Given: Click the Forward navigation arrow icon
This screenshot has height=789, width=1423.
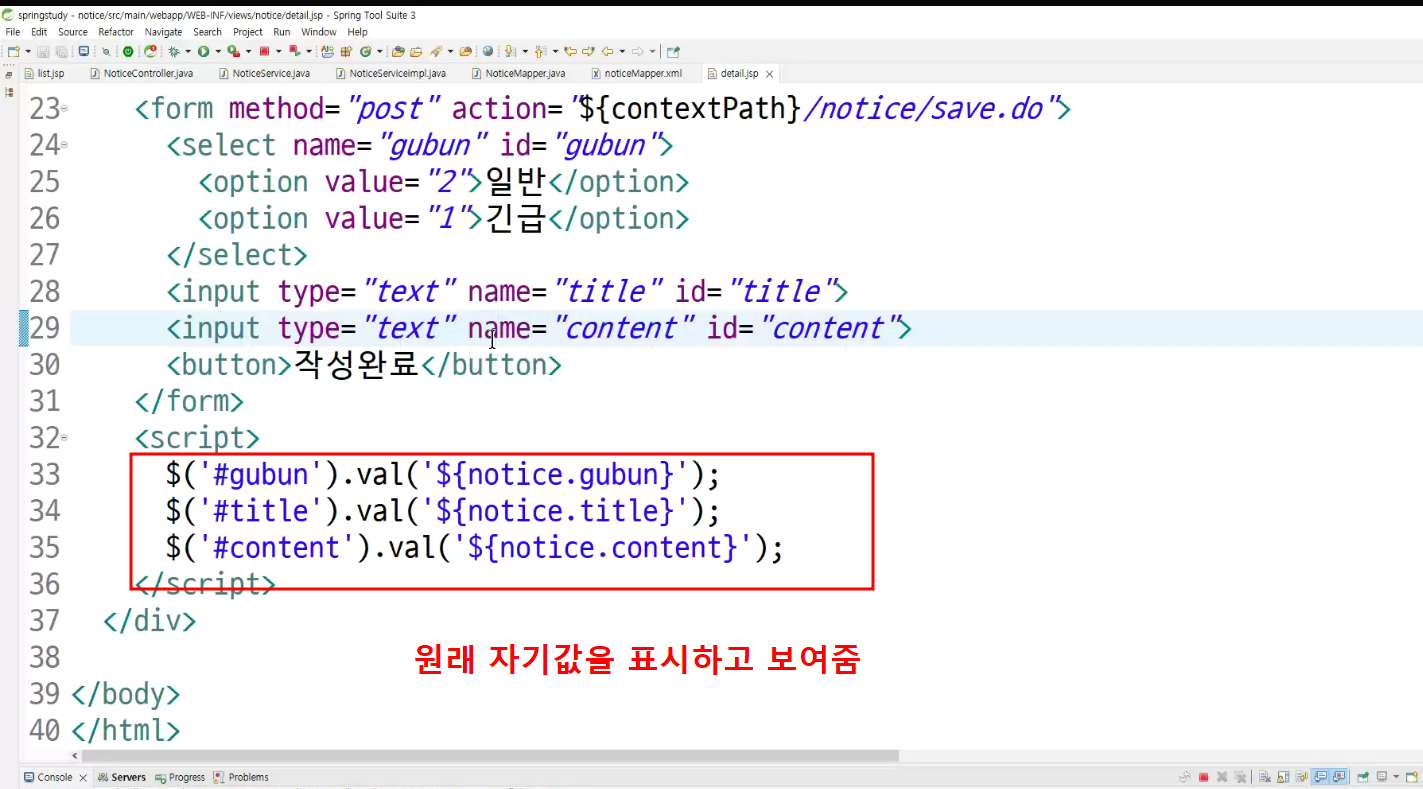Looking at the screenshot, I should click(637, 51).
